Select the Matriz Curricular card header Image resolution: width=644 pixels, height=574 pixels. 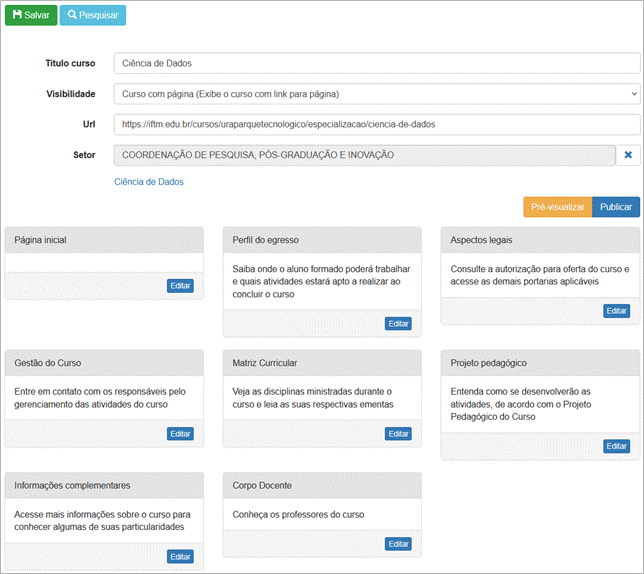[x=322, y=363]
